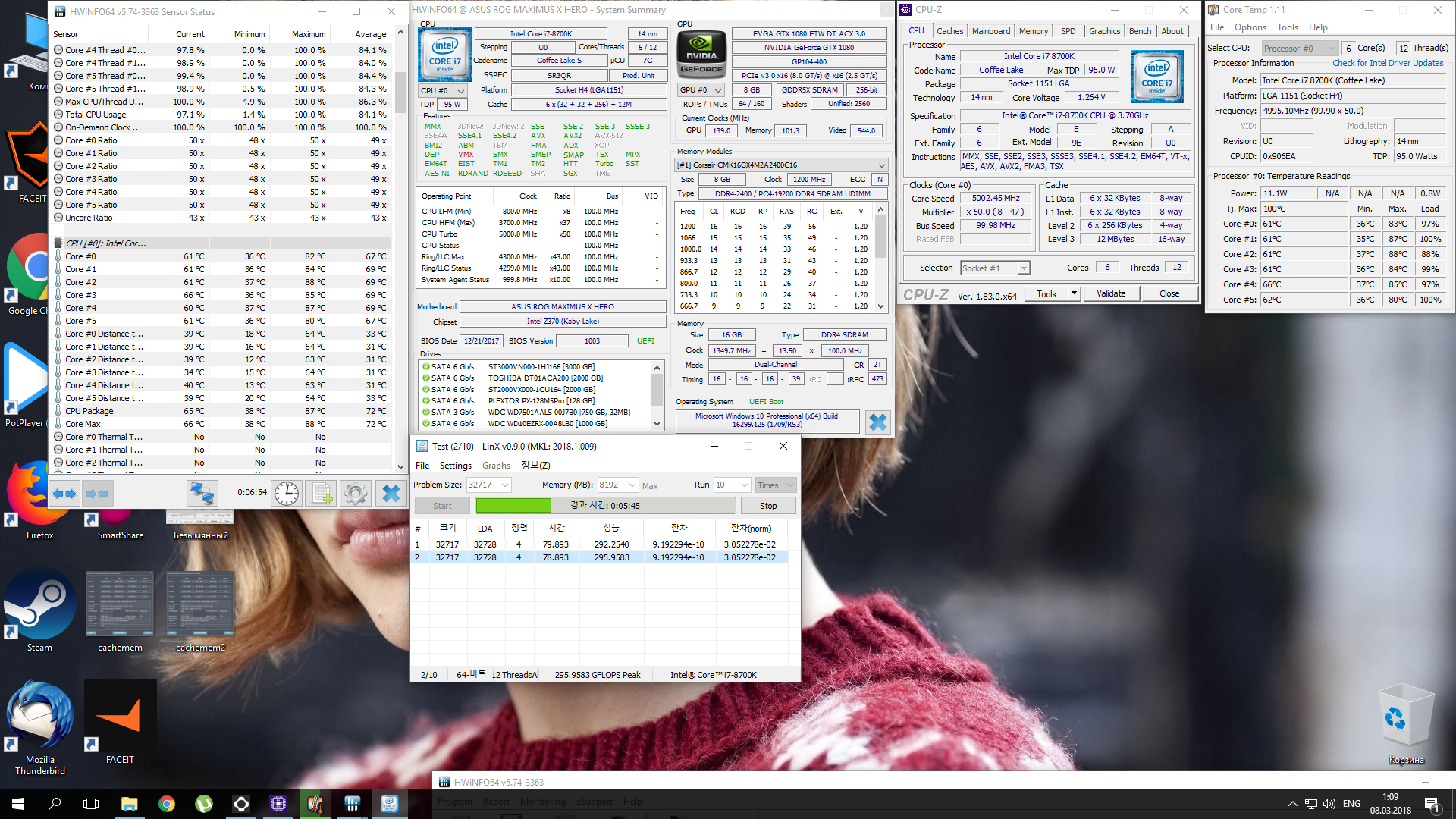Click the network remote monitoring icon
This screenshot has height=819, width=1456.
[x=202, y=494]
